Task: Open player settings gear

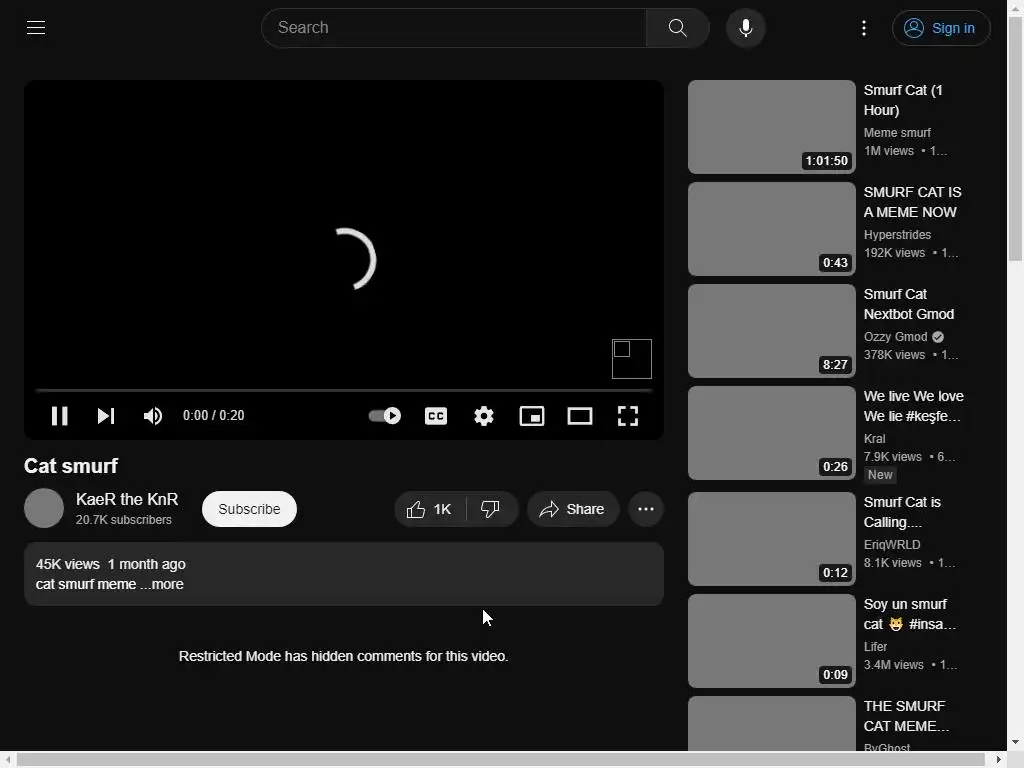Action: click(484, 416)
